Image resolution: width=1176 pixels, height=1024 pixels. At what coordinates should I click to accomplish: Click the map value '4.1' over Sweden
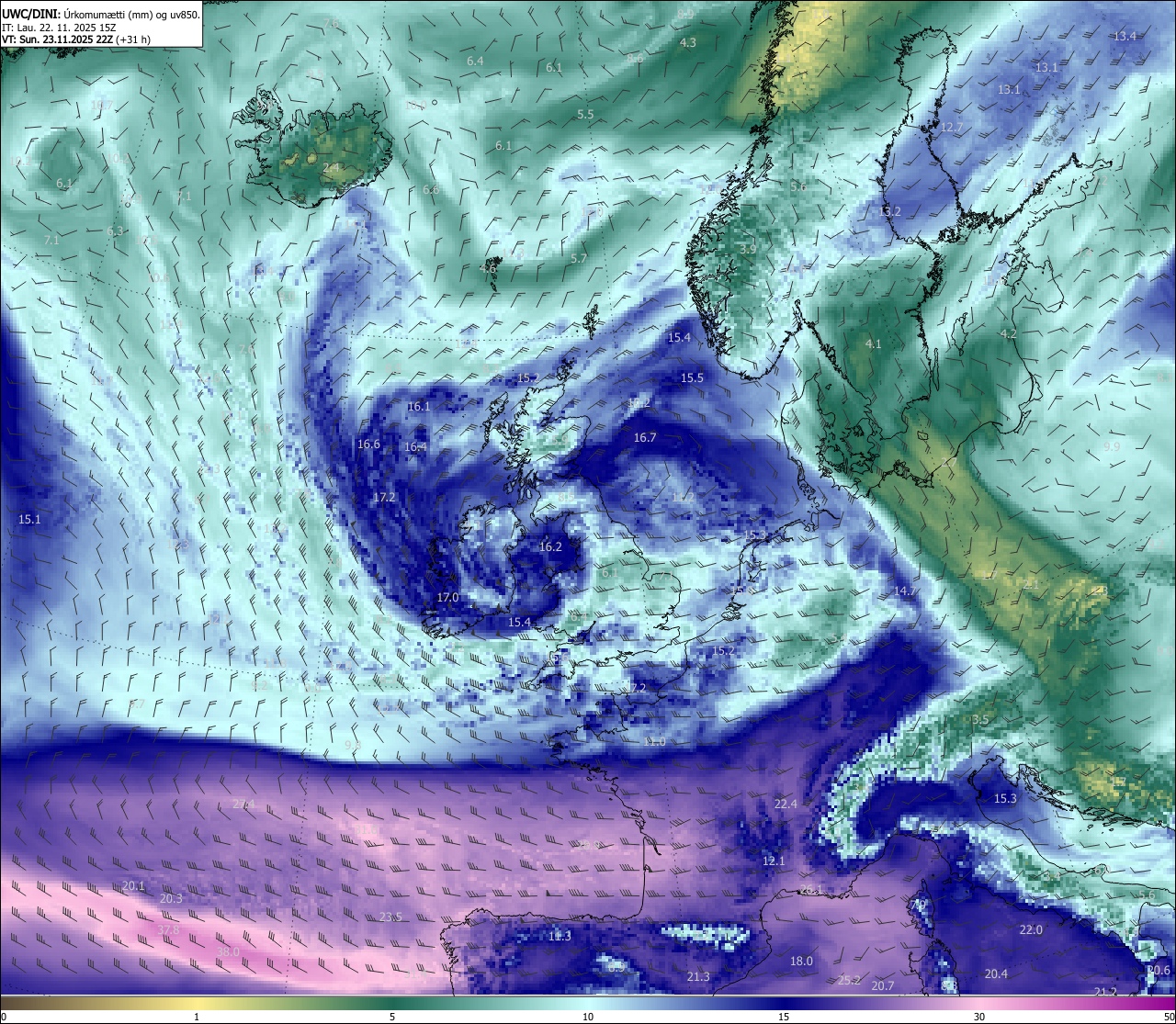click(x=873, y=343)
